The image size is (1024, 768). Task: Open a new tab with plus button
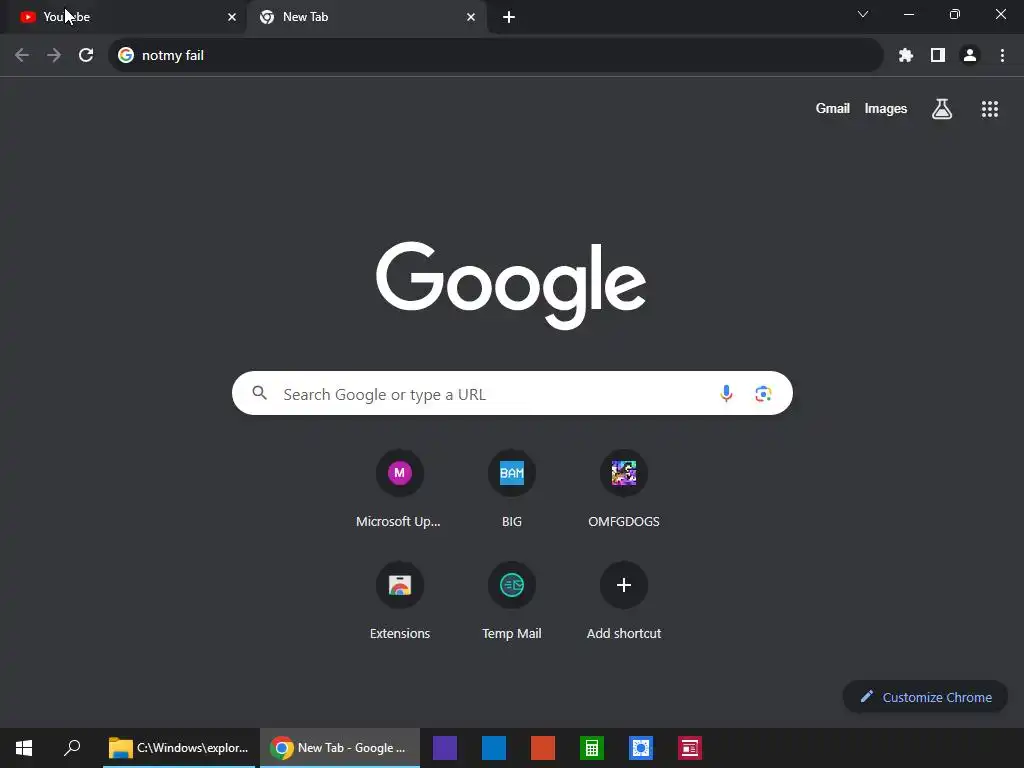point(509,17)
